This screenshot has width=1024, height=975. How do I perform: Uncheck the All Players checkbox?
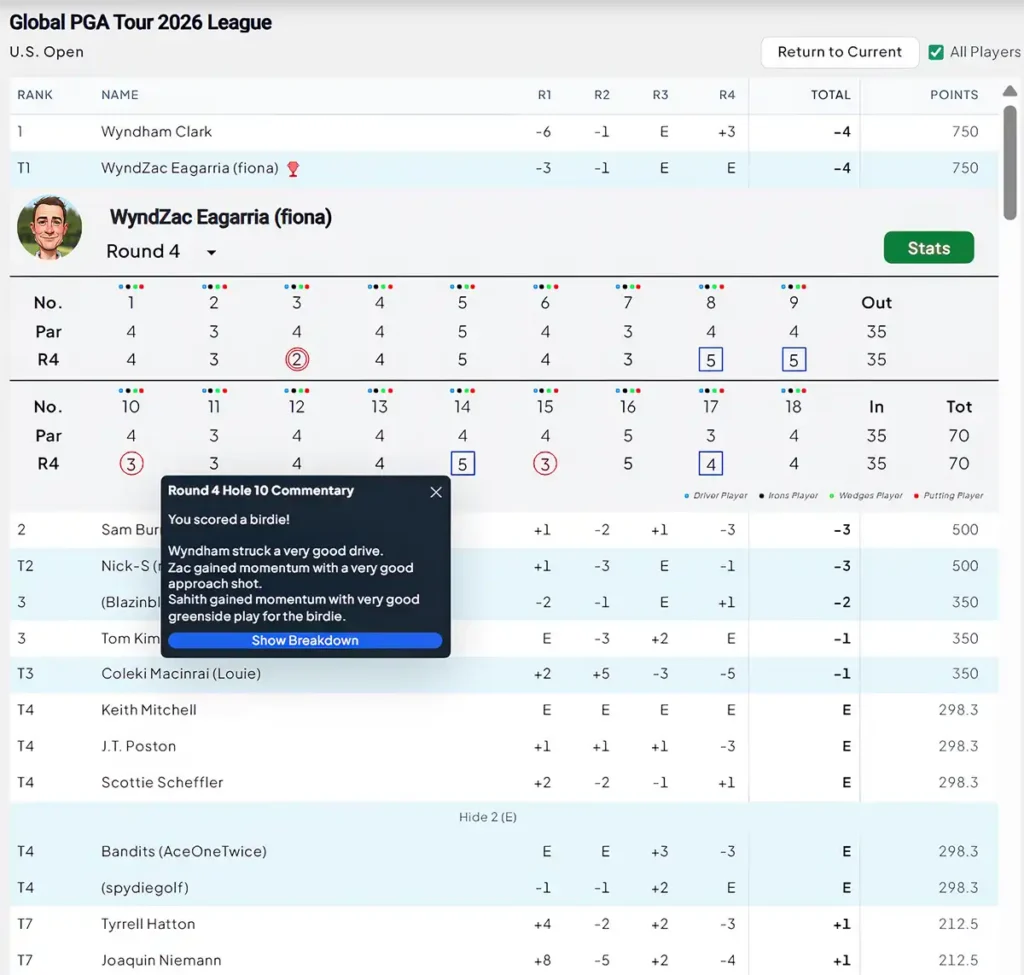click(x=936, y=52)
